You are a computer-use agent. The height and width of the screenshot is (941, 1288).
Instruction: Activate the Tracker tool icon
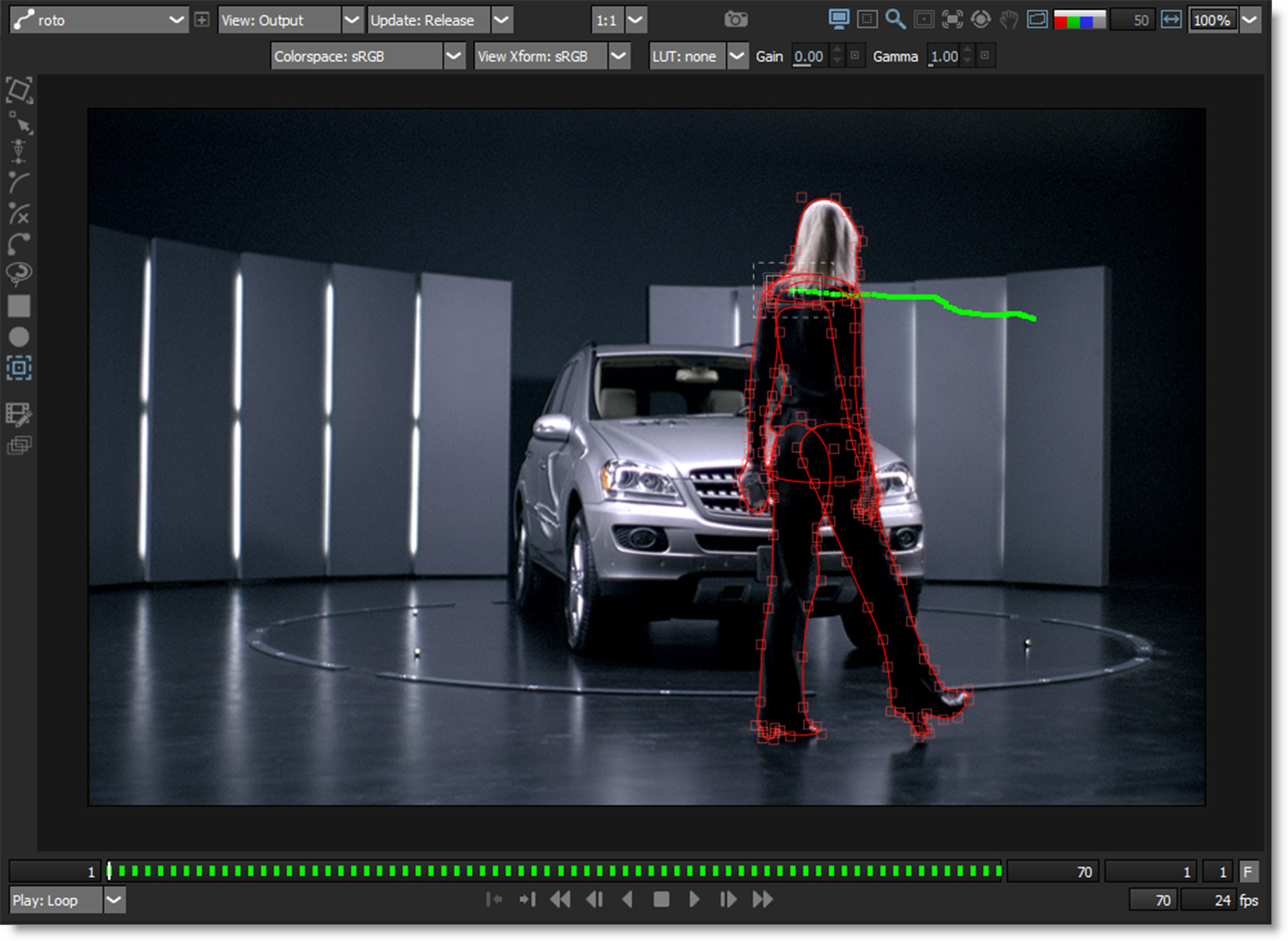tap(19, 367)
